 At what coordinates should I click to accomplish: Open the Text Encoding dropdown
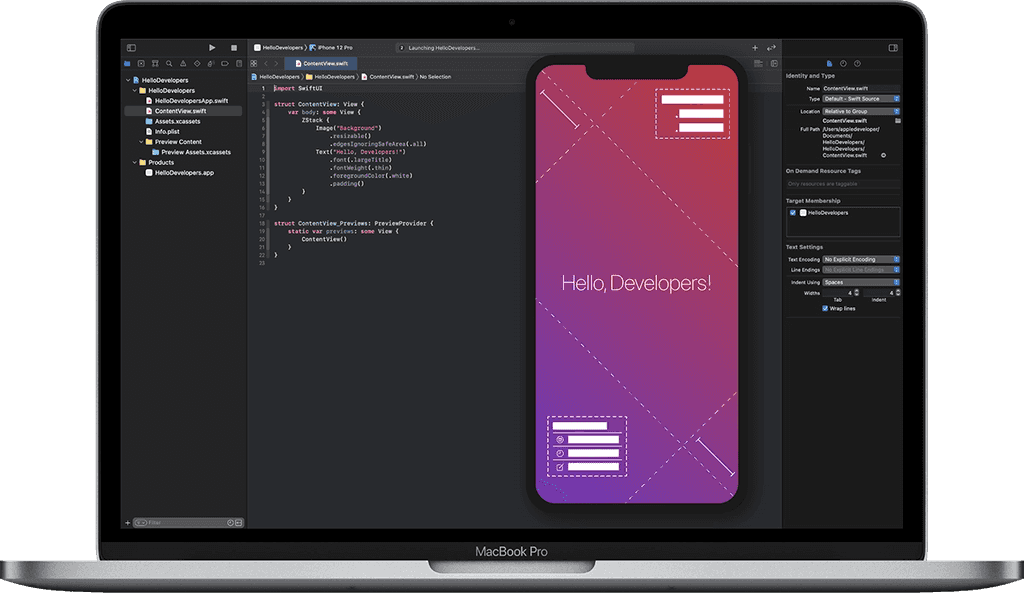[861, 259]
